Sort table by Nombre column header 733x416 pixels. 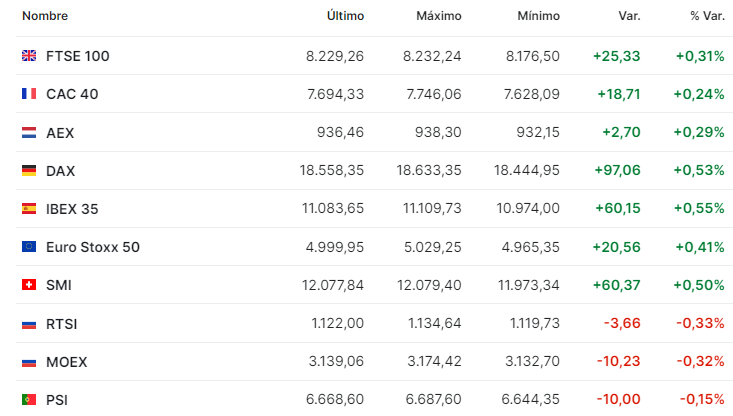click(45, 16)
